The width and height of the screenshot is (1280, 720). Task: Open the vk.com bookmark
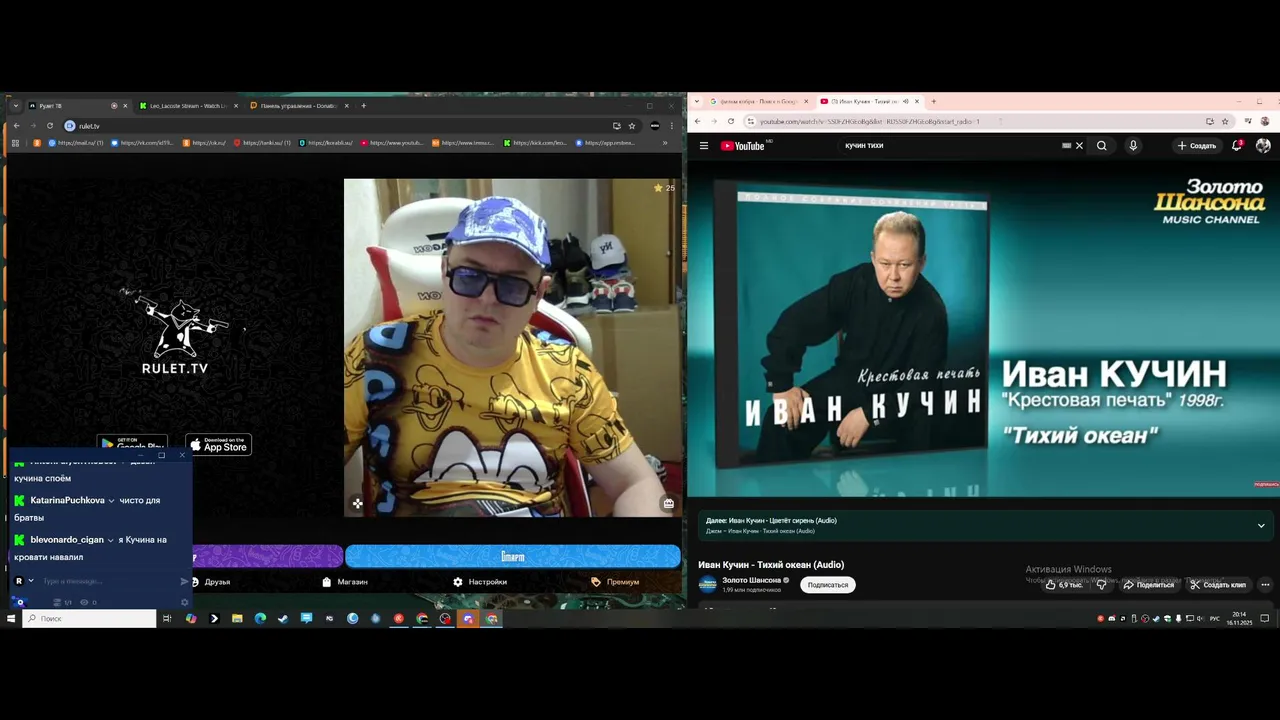click(x=142, y=143)
